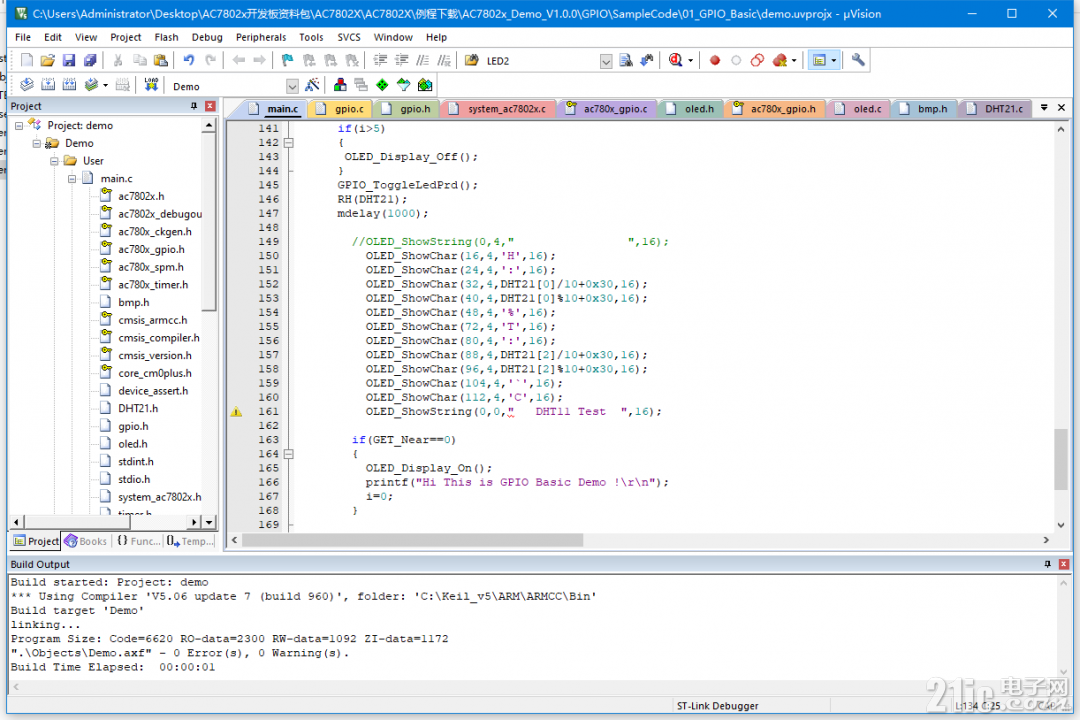The image size is (1080, 720).
Task: Open Configuration with the wrench icon
Action: click(x=858, y=61)
